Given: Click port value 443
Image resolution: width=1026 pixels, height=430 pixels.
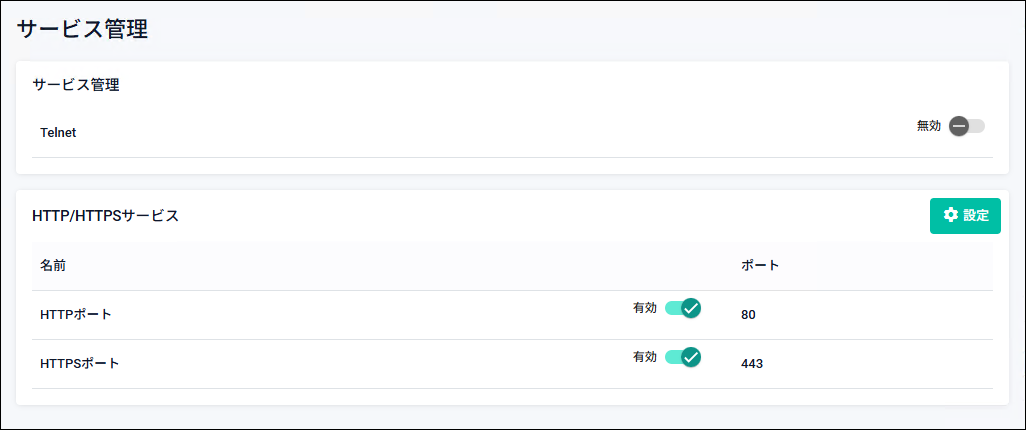Looking at the screenshot, I should tap(752, 364).
